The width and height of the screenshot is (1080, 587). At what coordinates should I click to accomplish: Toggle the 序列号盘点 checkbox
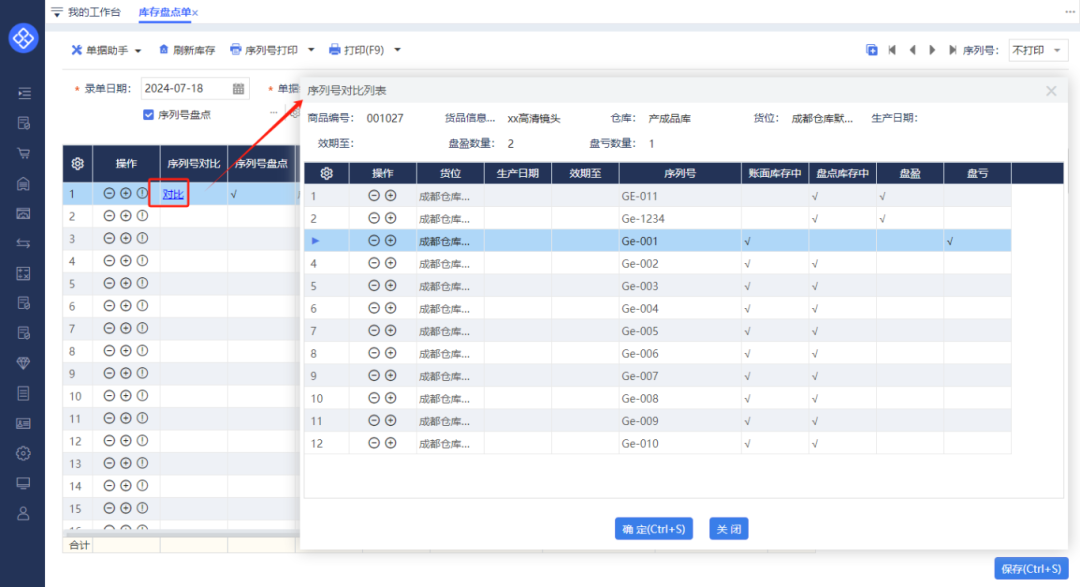(x=149, y=115)
